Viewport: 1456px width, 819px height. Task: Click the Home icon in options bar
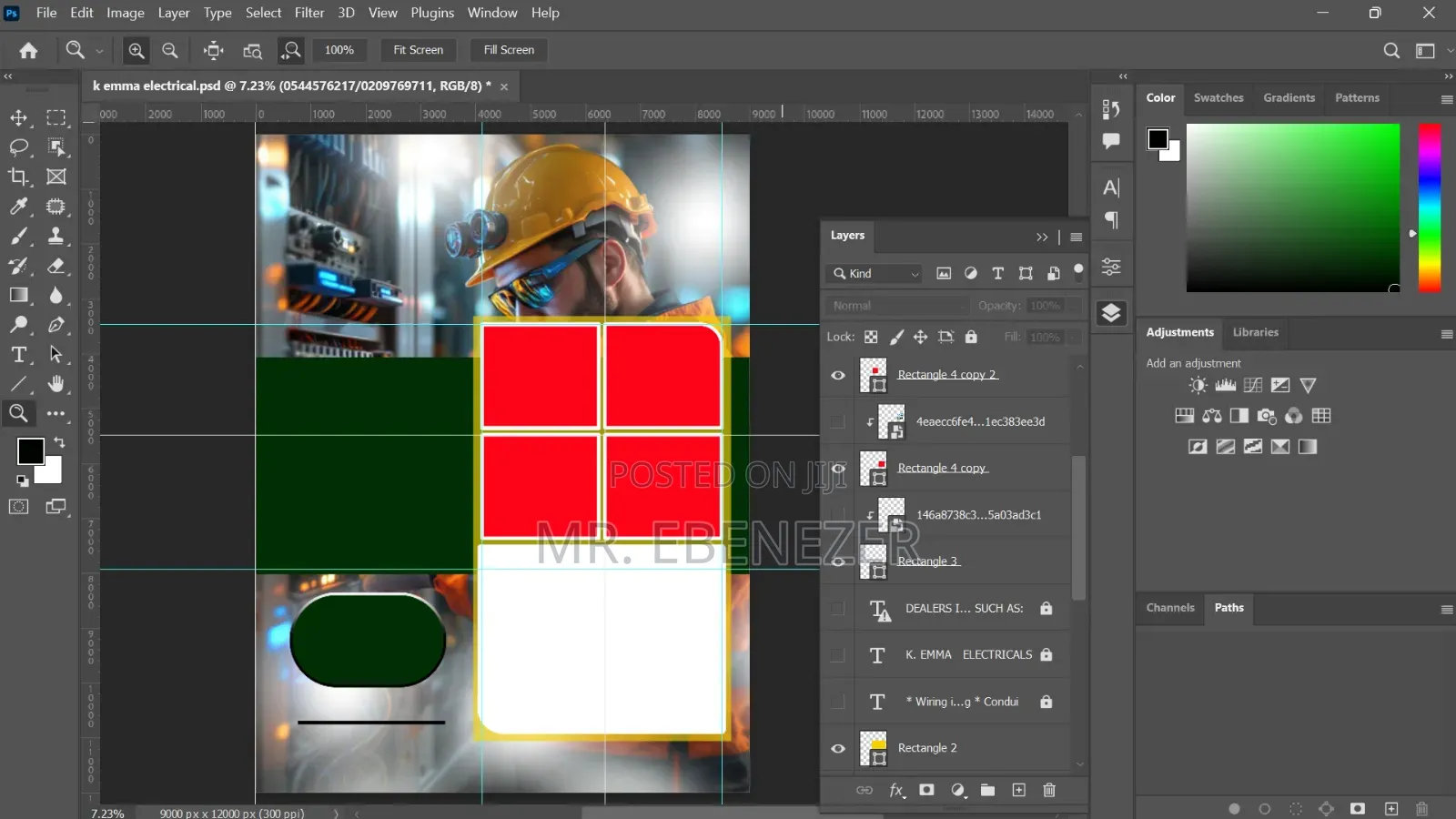coord(29,50)
